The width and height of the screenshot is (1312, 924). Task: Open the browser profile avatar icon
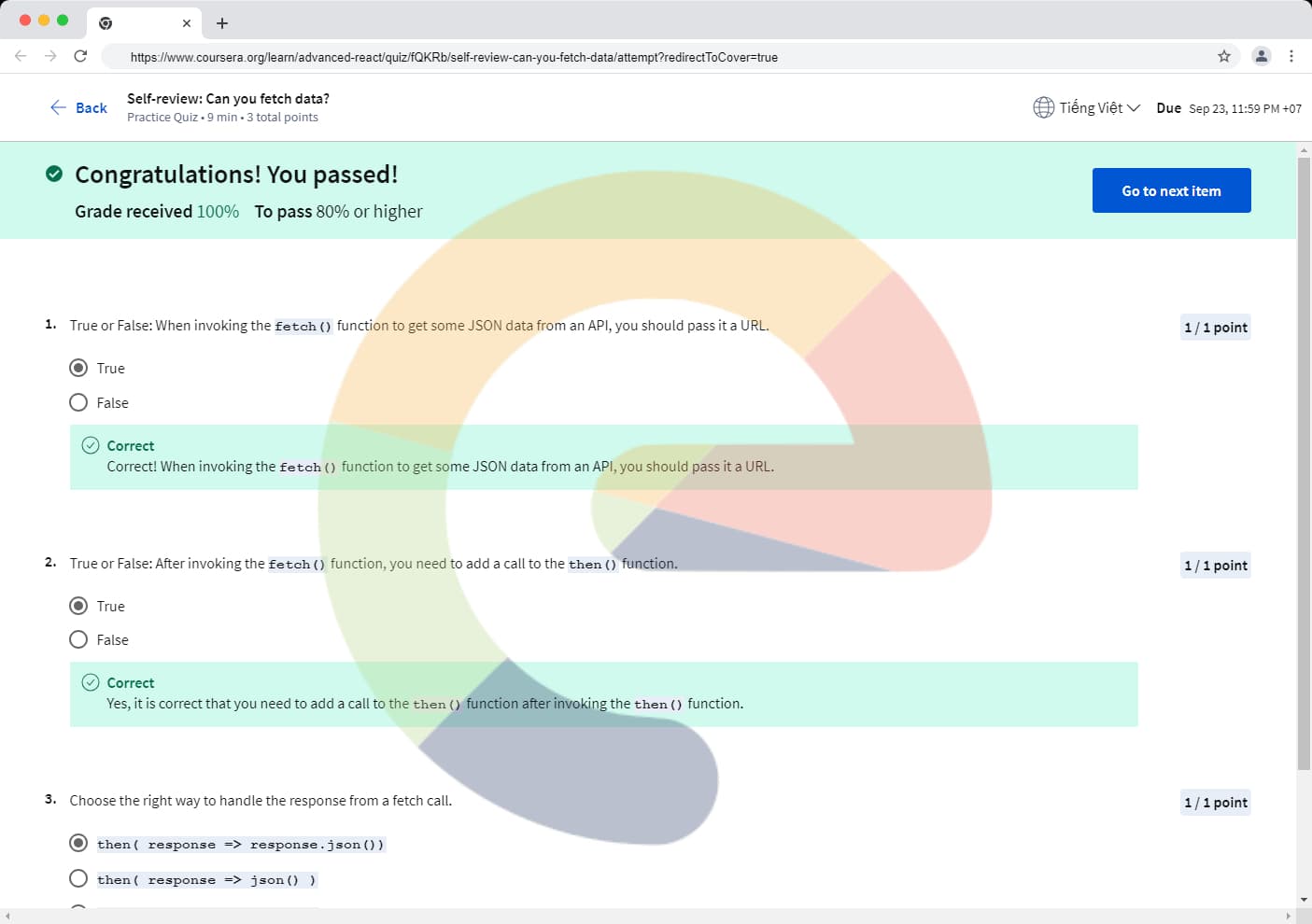1261,56
